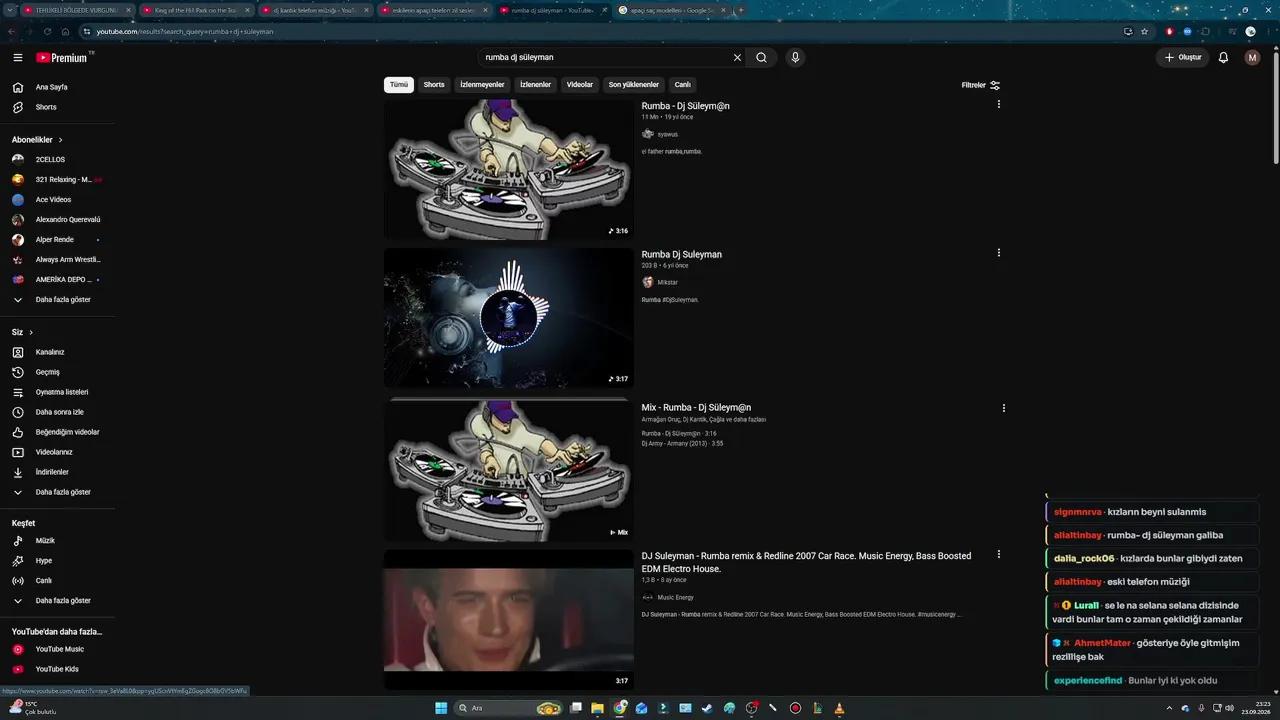Open the YouTube guide hamburger menu
Screen dimensions: 1280x720
tap(18, 58)
